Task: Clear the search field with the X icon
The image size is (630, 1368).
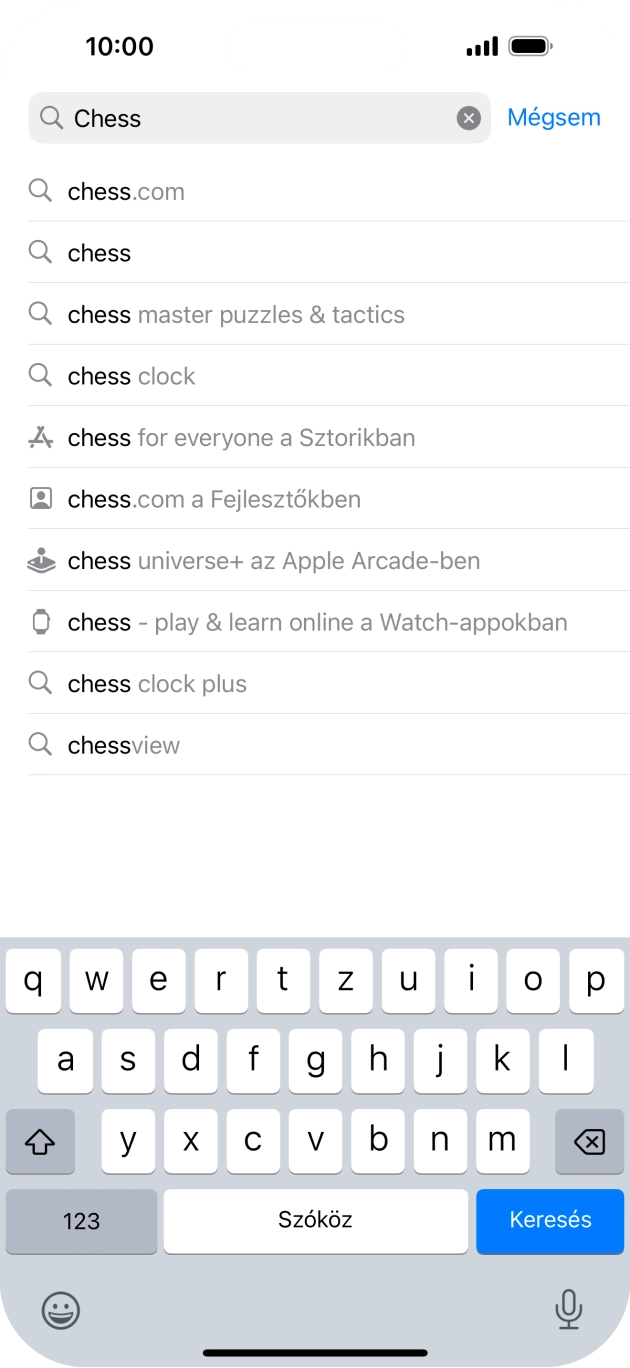Action: tap(468, 118)
